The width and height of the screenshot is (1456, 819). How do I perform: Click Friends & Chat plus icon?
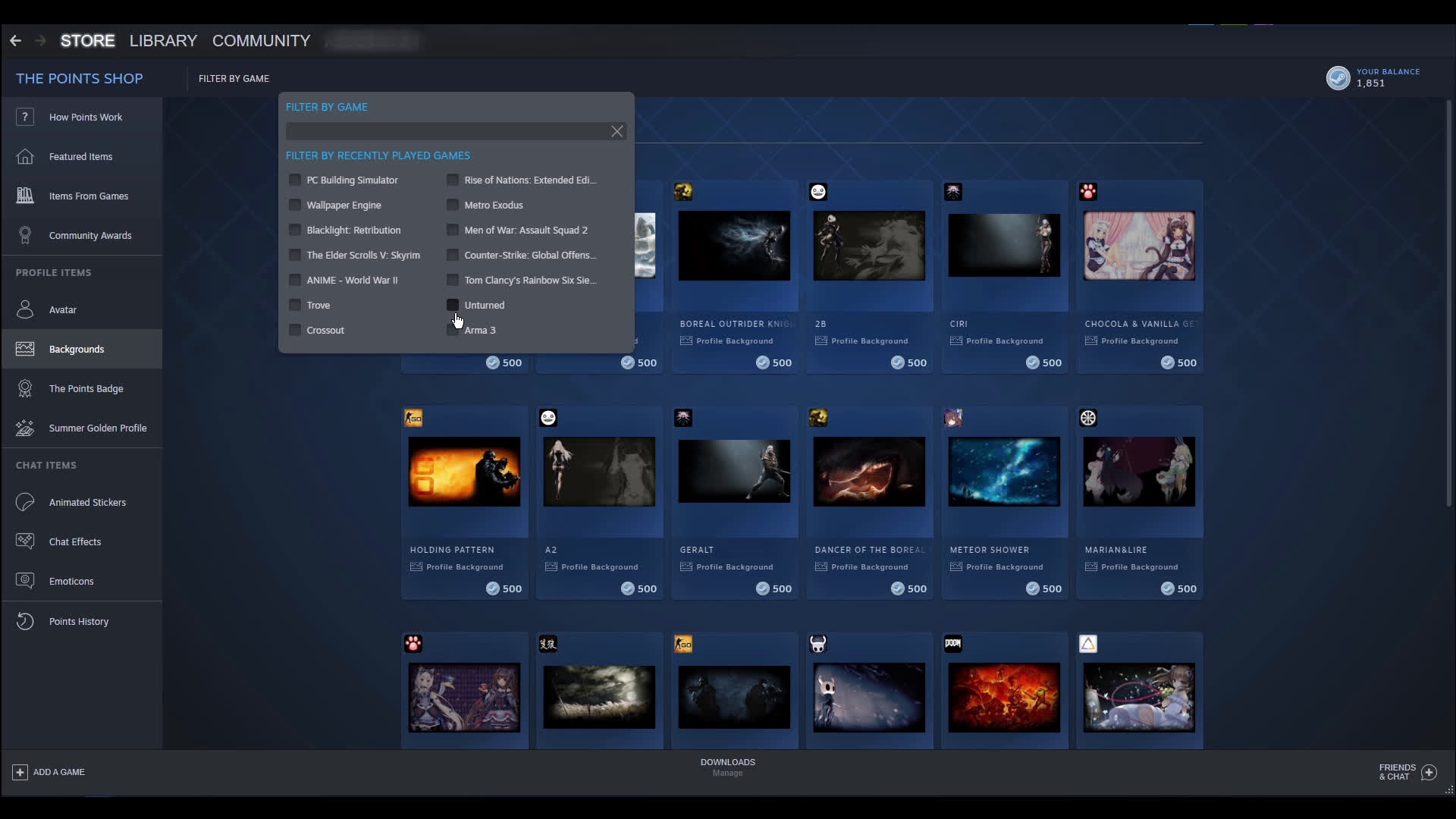1429,772
